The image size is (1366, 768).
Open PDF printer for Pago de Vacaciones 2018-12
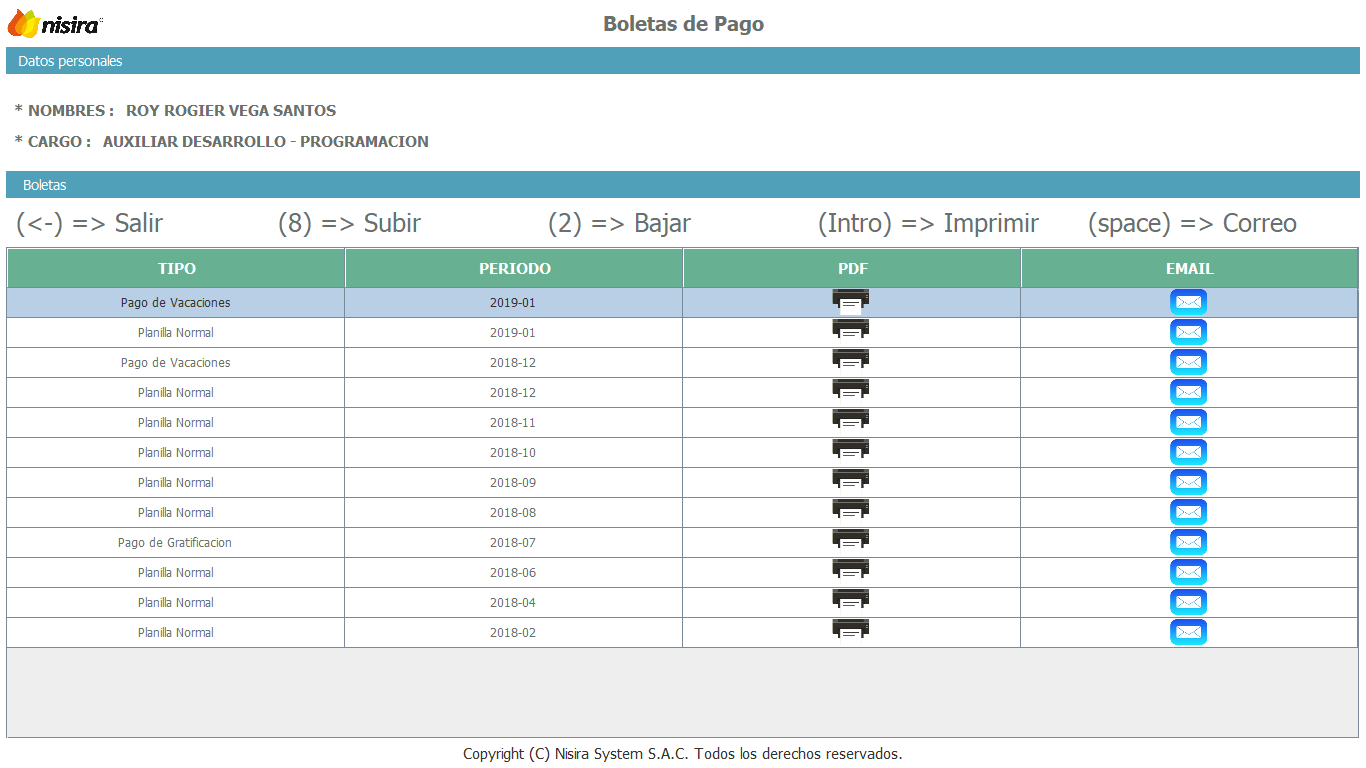point(851,361)
